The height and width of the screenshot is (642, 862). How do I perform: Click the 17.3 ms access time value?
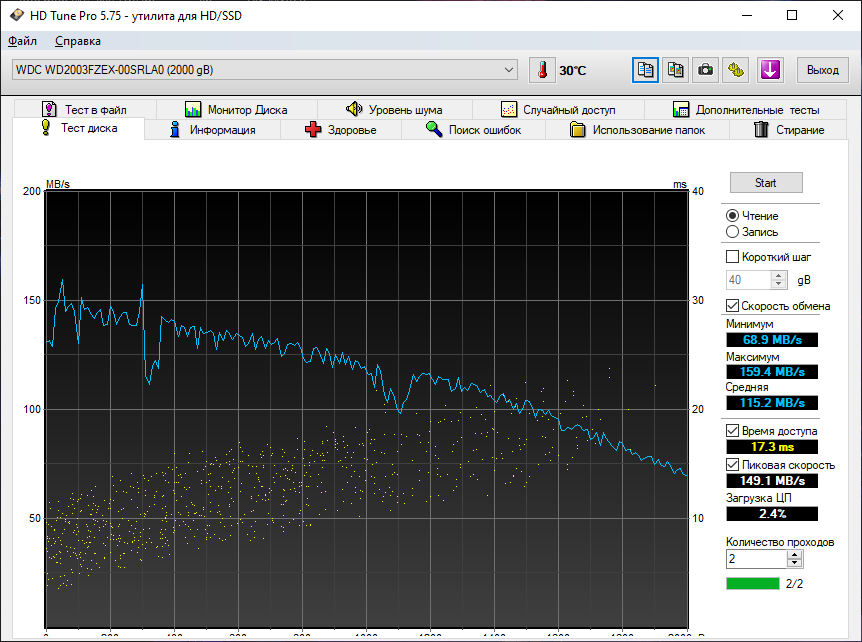click(x=772, y=447)
